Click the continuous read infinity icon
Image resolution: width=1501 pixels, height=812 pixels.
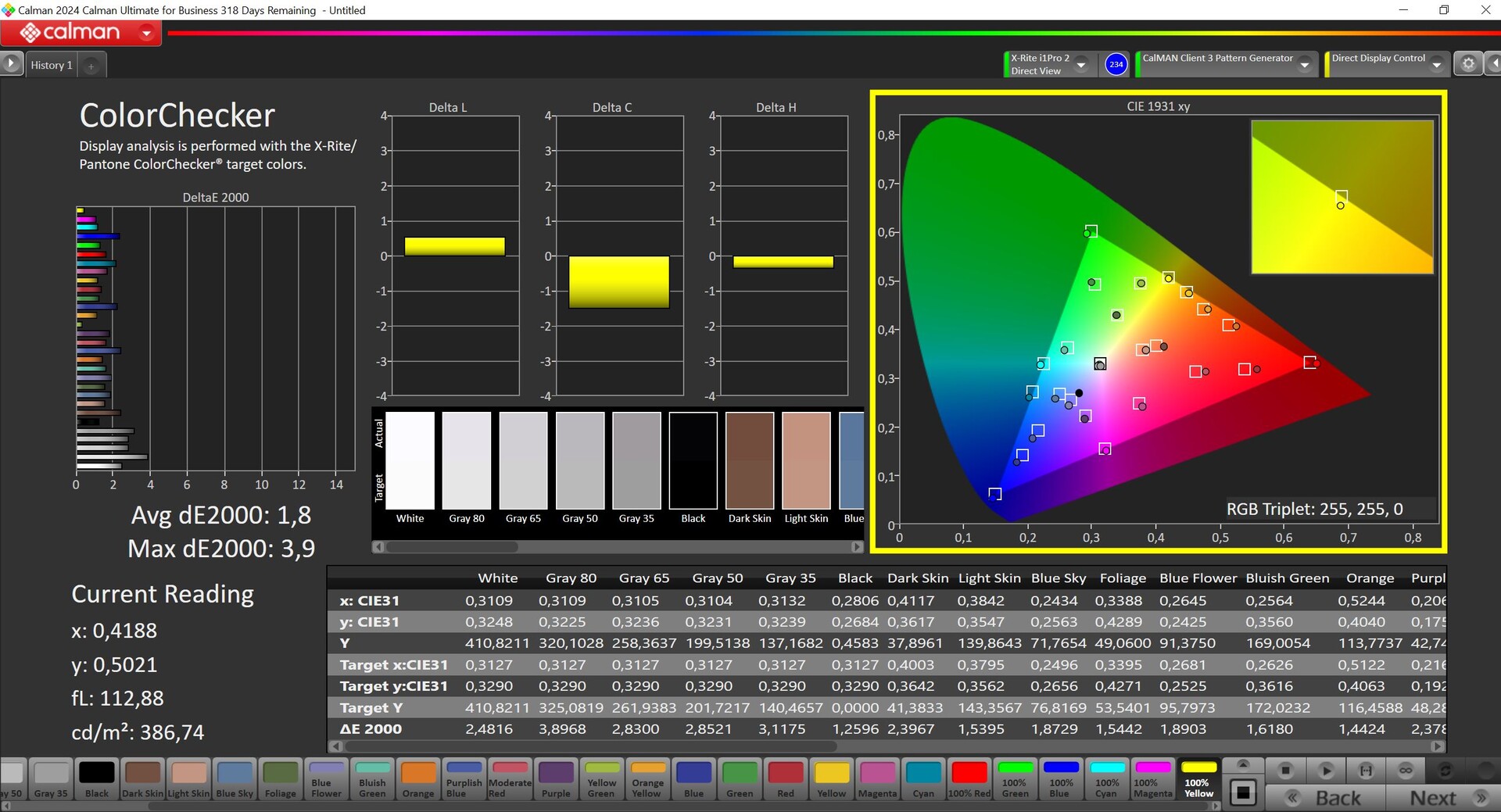point(1406,771)
